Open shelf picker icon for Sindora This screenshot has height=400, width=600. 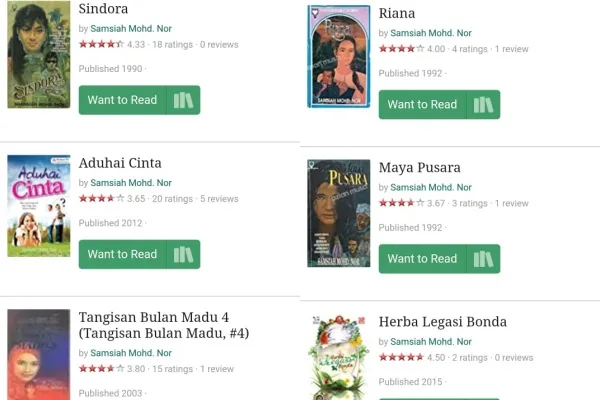(183, 100)
